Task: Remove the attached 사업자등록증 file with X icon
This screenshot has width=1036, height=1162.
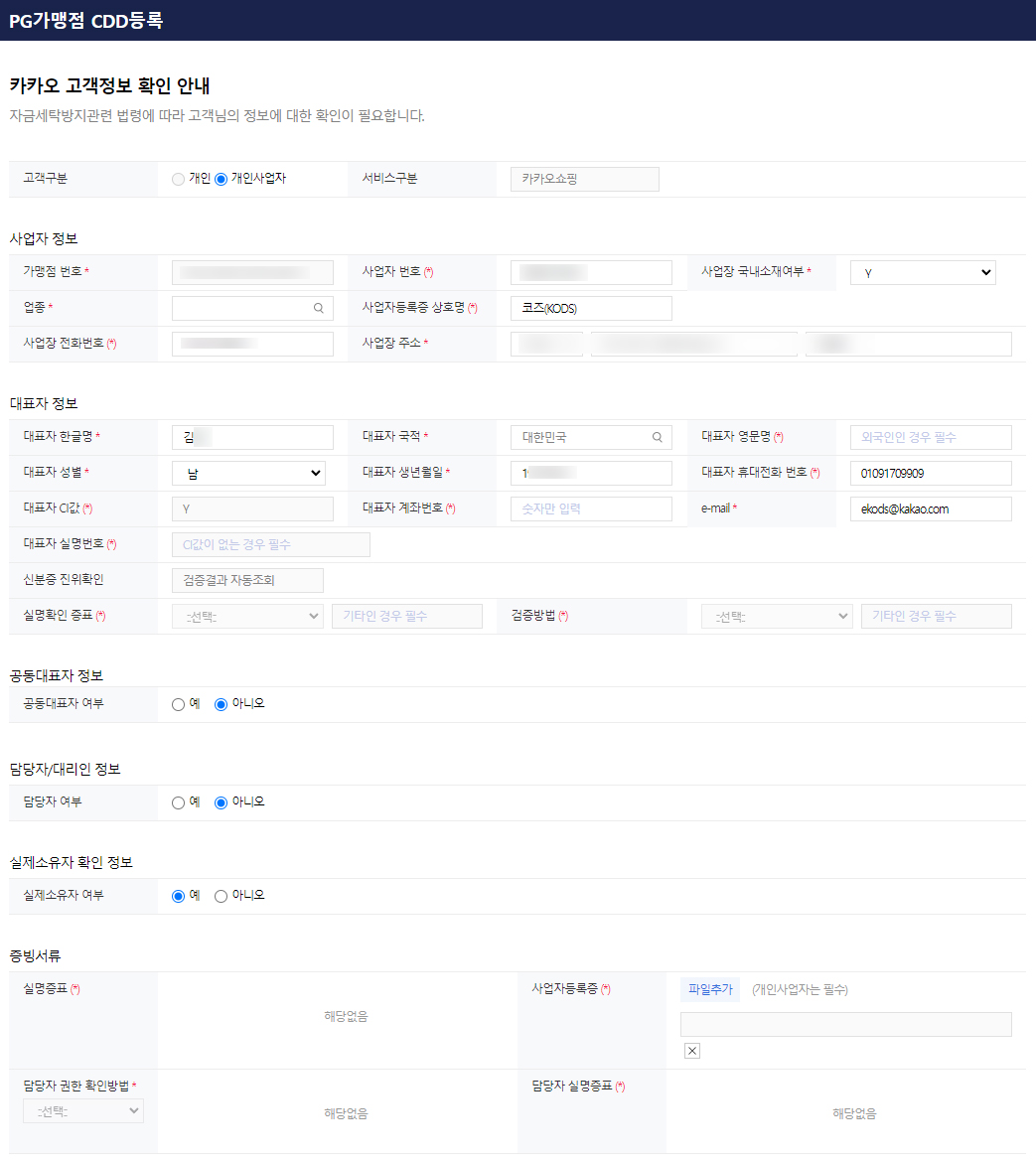Action: [x=692, y=1051]
